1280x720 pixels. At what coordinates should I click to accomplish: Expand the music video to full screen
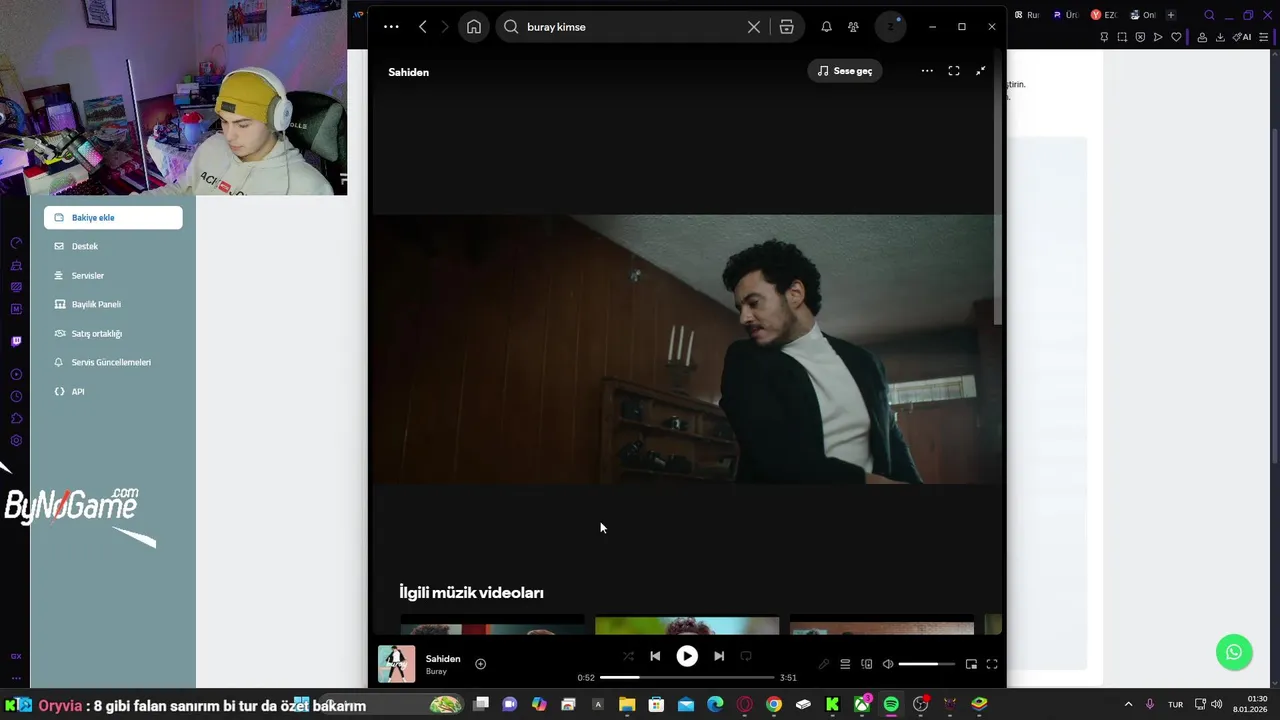[954, 71]
